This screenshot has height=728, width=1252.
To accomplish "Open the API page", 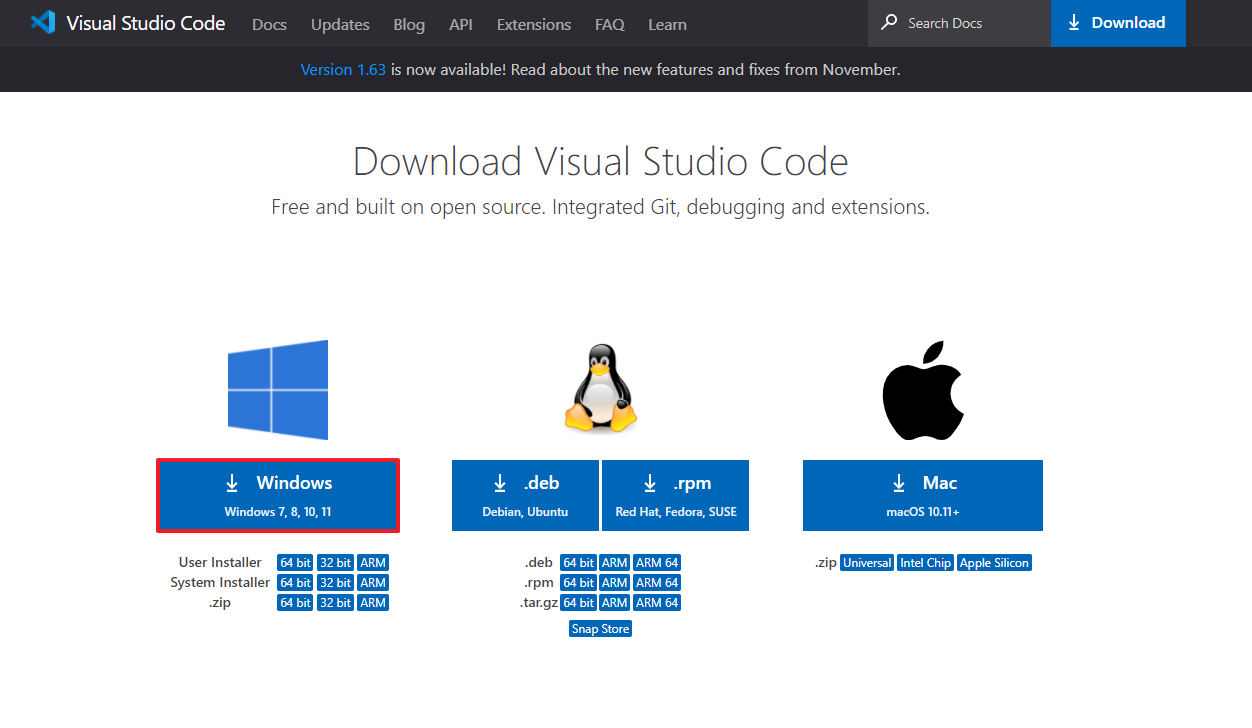I will pyautogui.click(x=461, y=24).
